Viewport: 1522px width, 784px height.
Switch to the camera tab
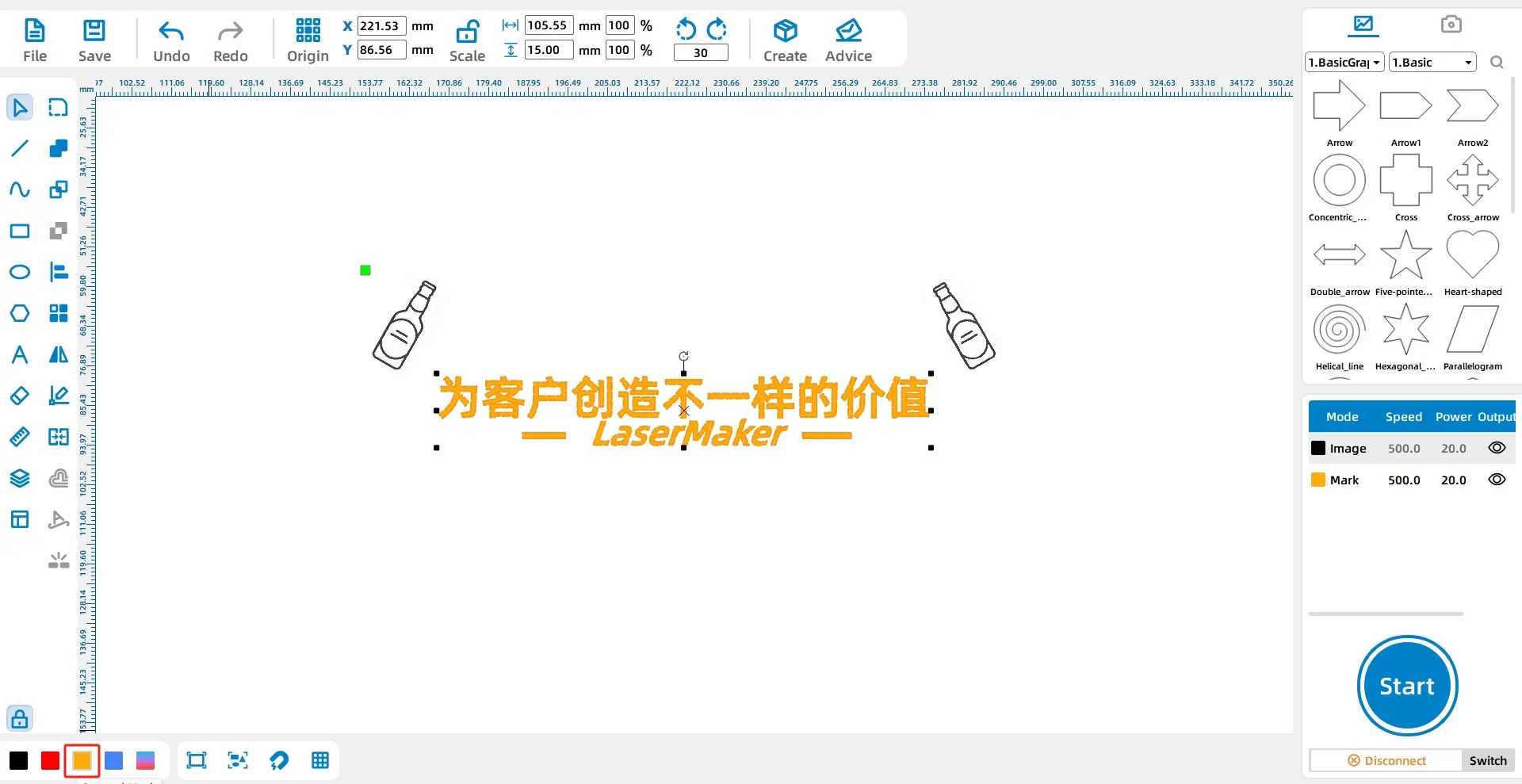1451,25
